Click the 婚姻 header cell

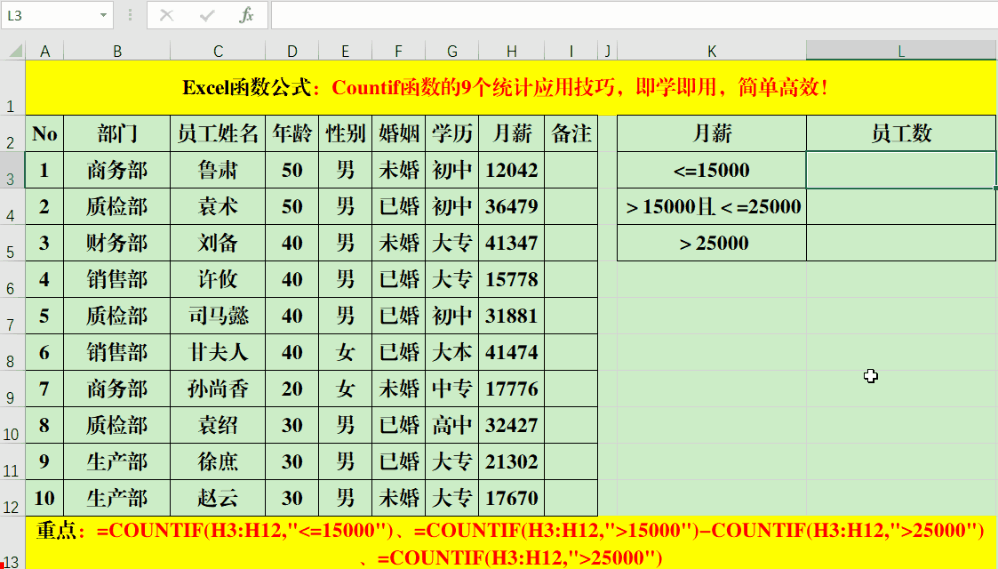point(398,134)
